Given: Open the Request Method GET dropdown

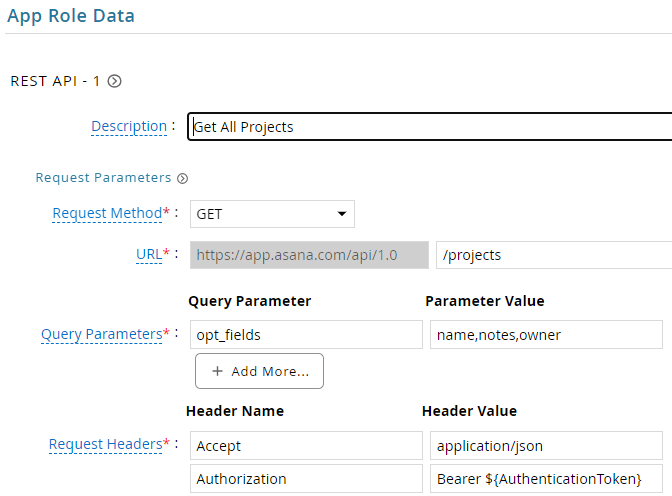Looking at the screenshot, I should [x=272, y=214].
